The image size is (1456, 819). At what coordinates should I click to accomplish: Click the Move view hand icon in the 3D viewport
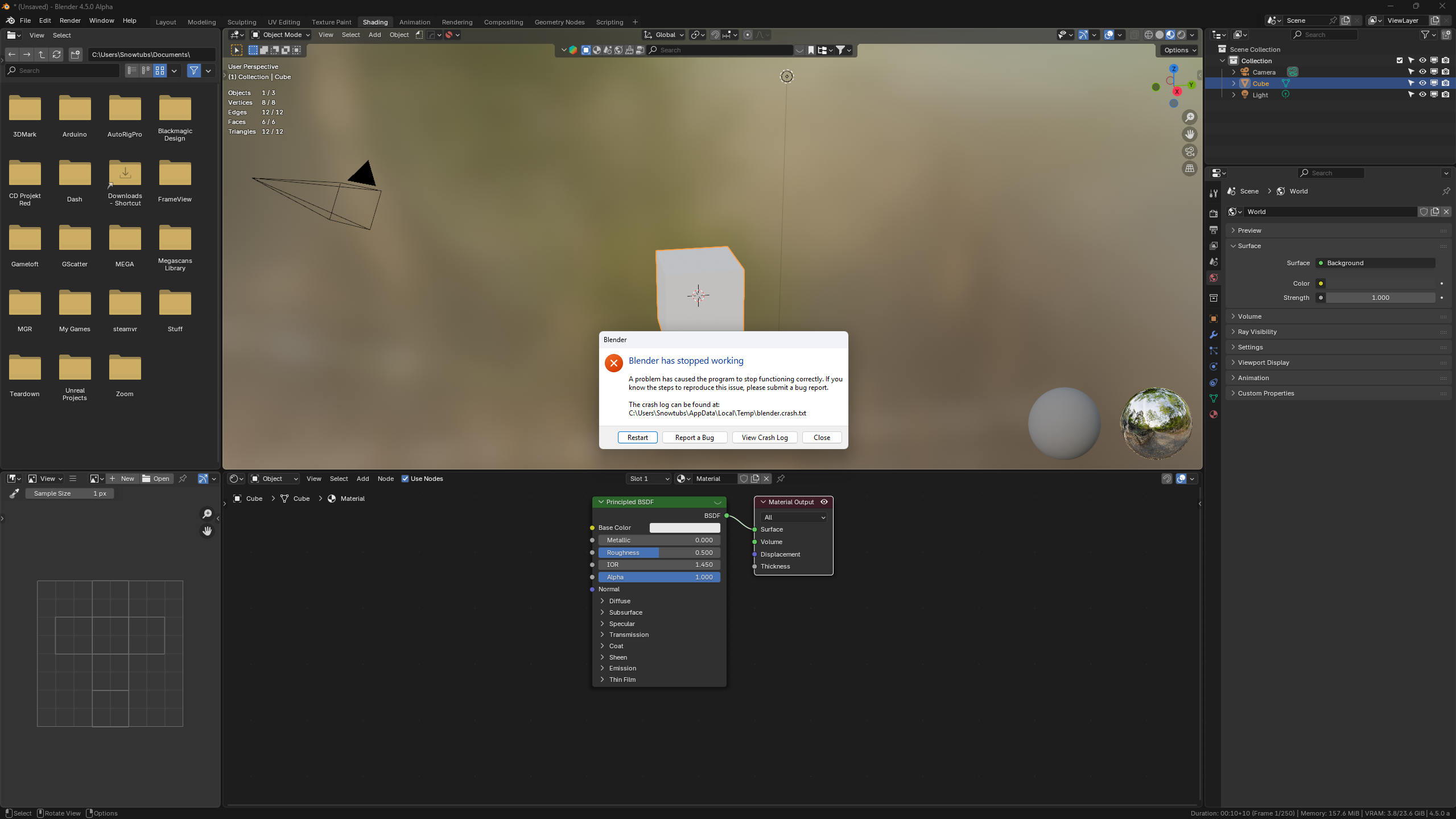[x=1190, y=134]
